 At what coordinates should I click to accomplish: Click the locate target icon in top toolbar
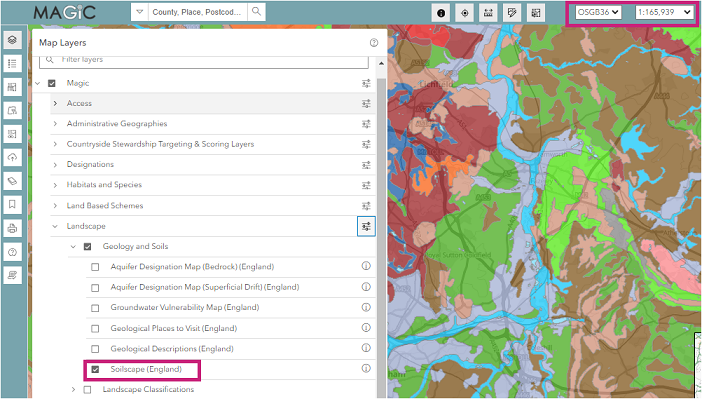465,13
